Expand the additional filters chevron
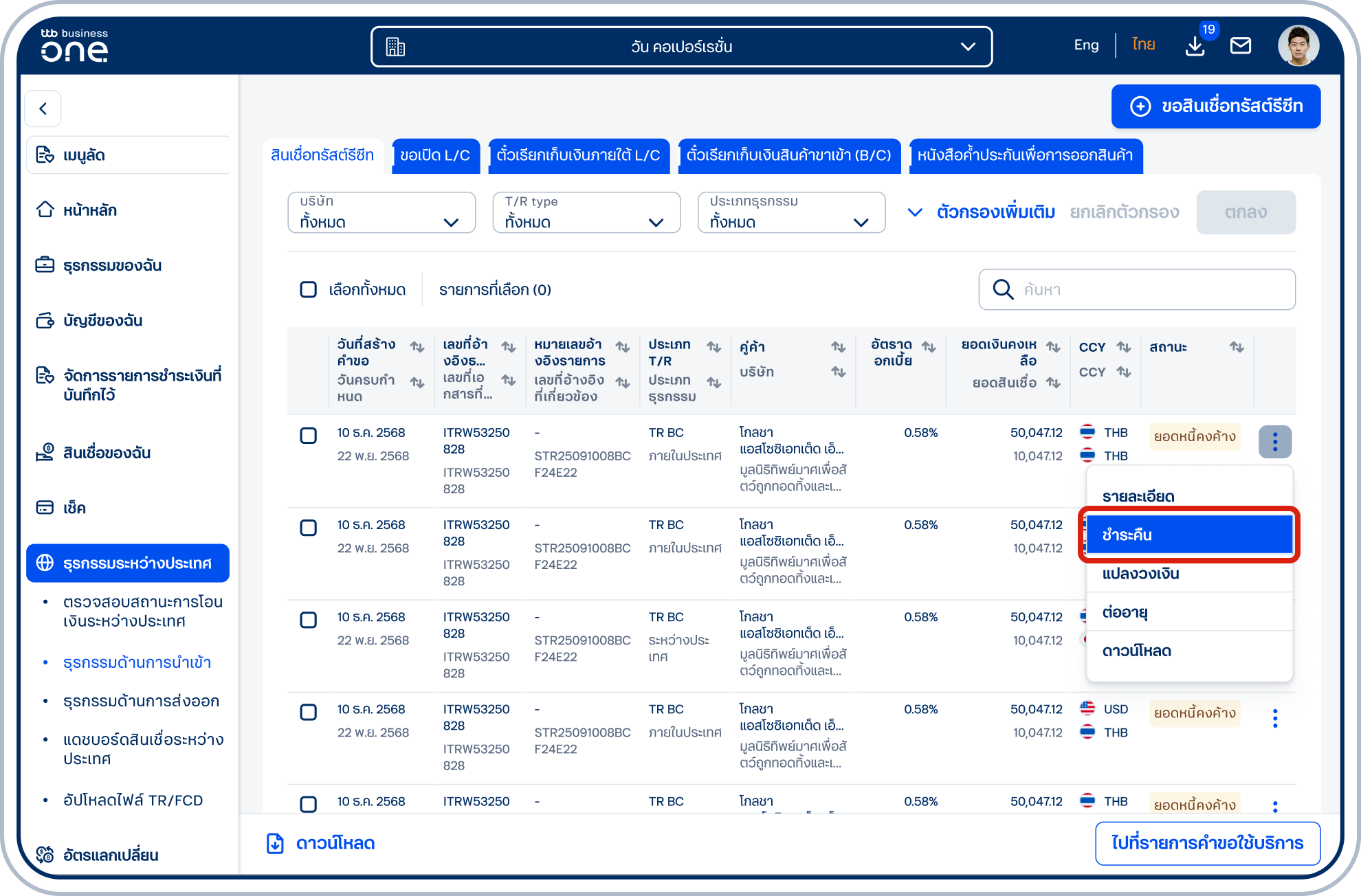Image resolution: width=1361 pixels, height=896 pixels. 915,212
